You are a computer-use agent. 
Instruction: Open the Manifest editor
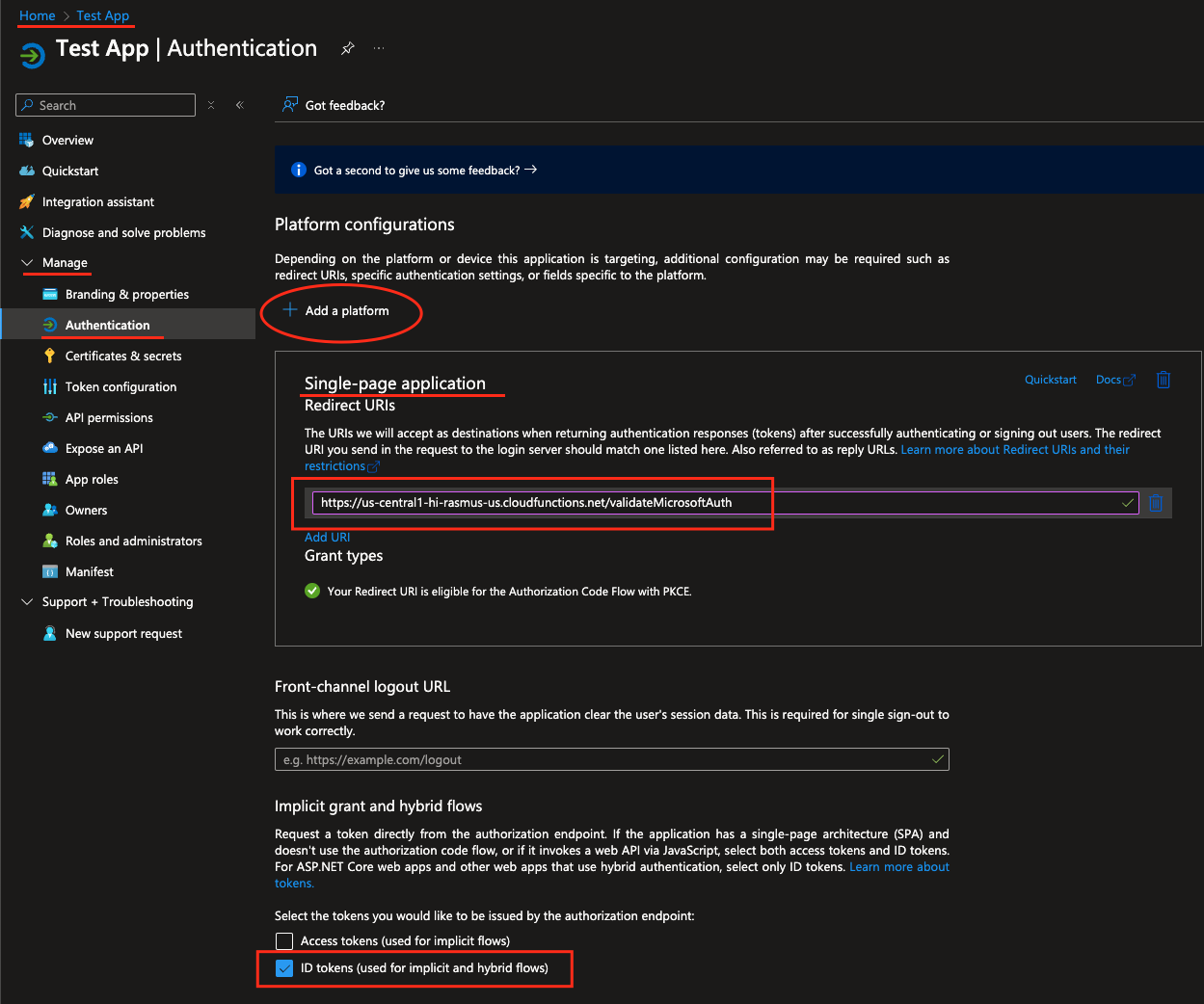tap(87, 571)
